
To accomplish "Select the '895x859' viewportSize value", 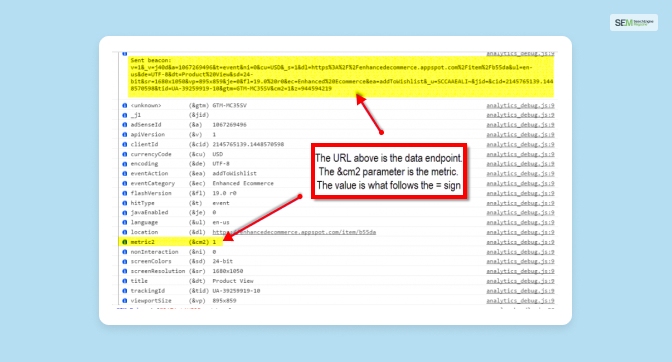I will tap(225, 301).
